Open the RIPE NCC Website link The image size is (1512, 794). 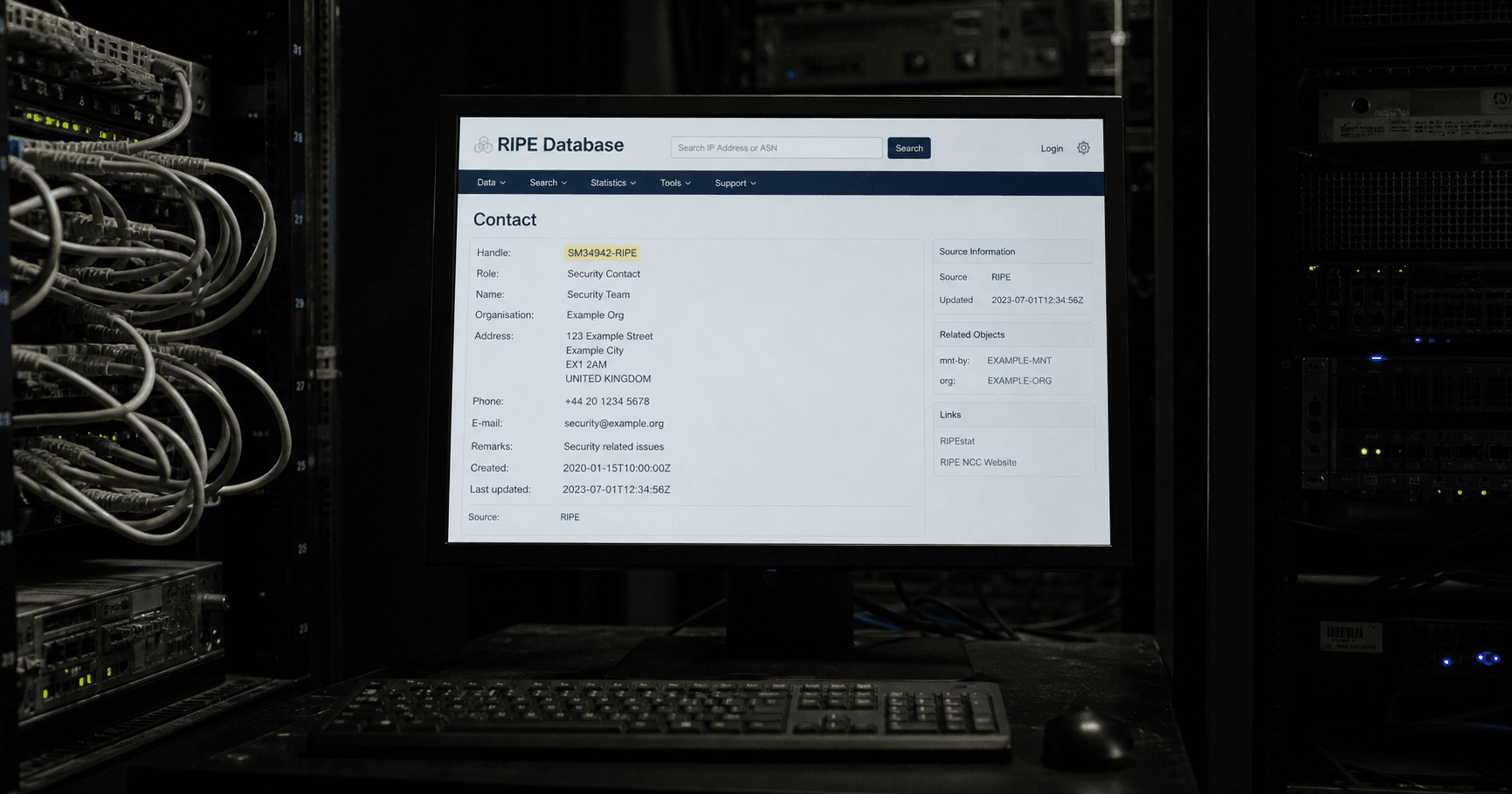(x=978, y=463)
